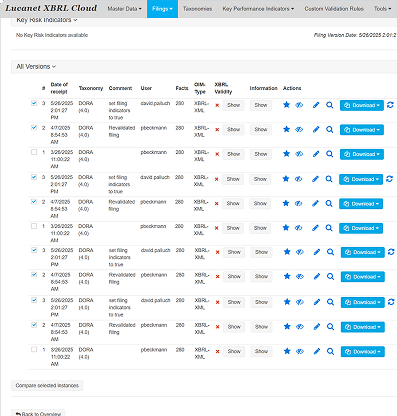Open the Taxonomies tab
Image resolution: width=397 pixels, height=416 pixels.
point(197,9)
